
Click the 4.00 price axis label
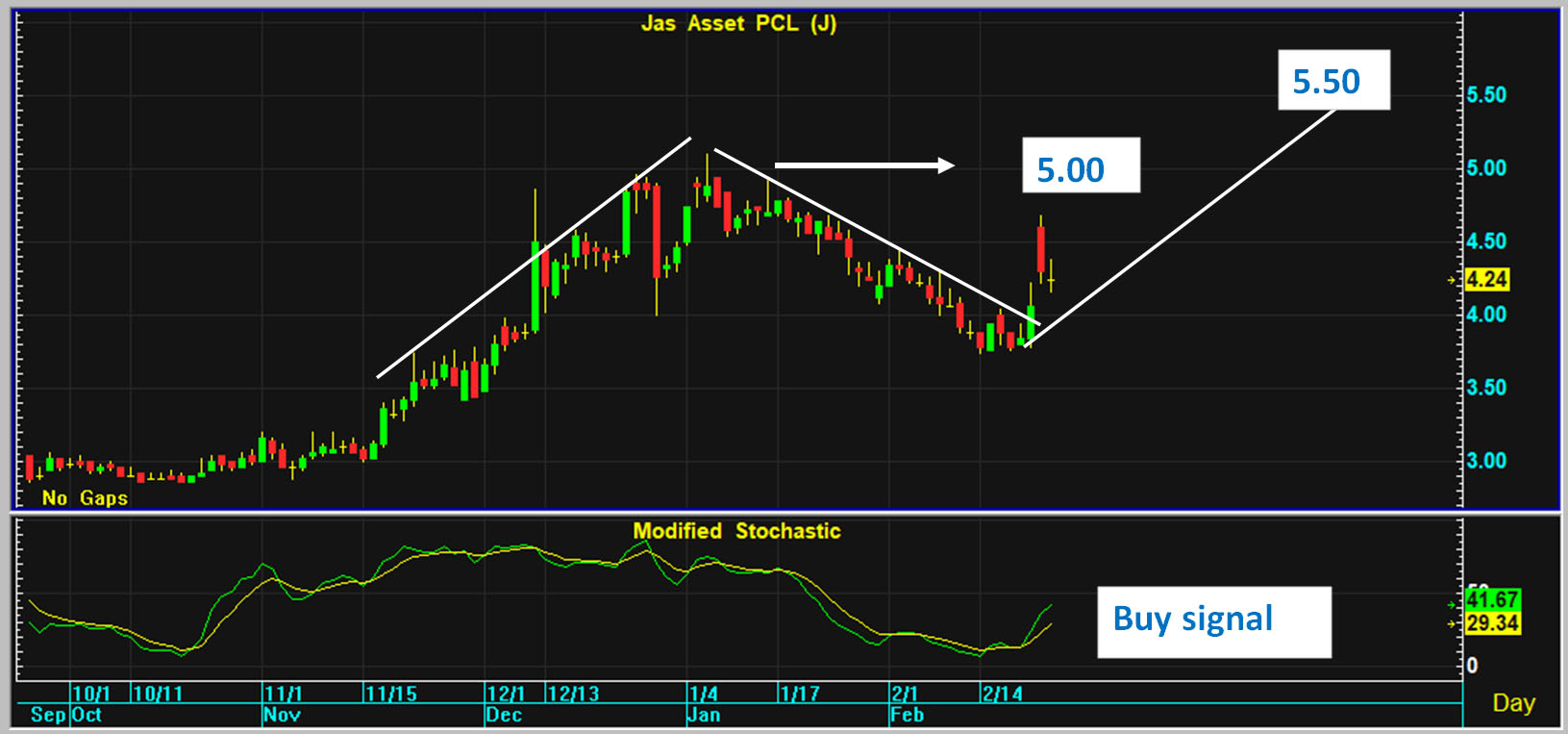click(1486, 315)
